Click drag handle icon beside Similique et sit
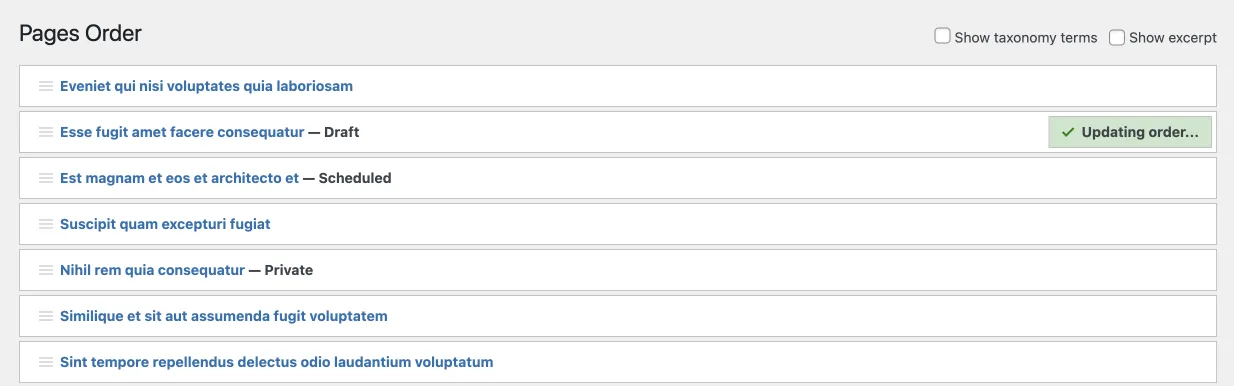Screen dimensions: 1234x386 coord(45,316)
